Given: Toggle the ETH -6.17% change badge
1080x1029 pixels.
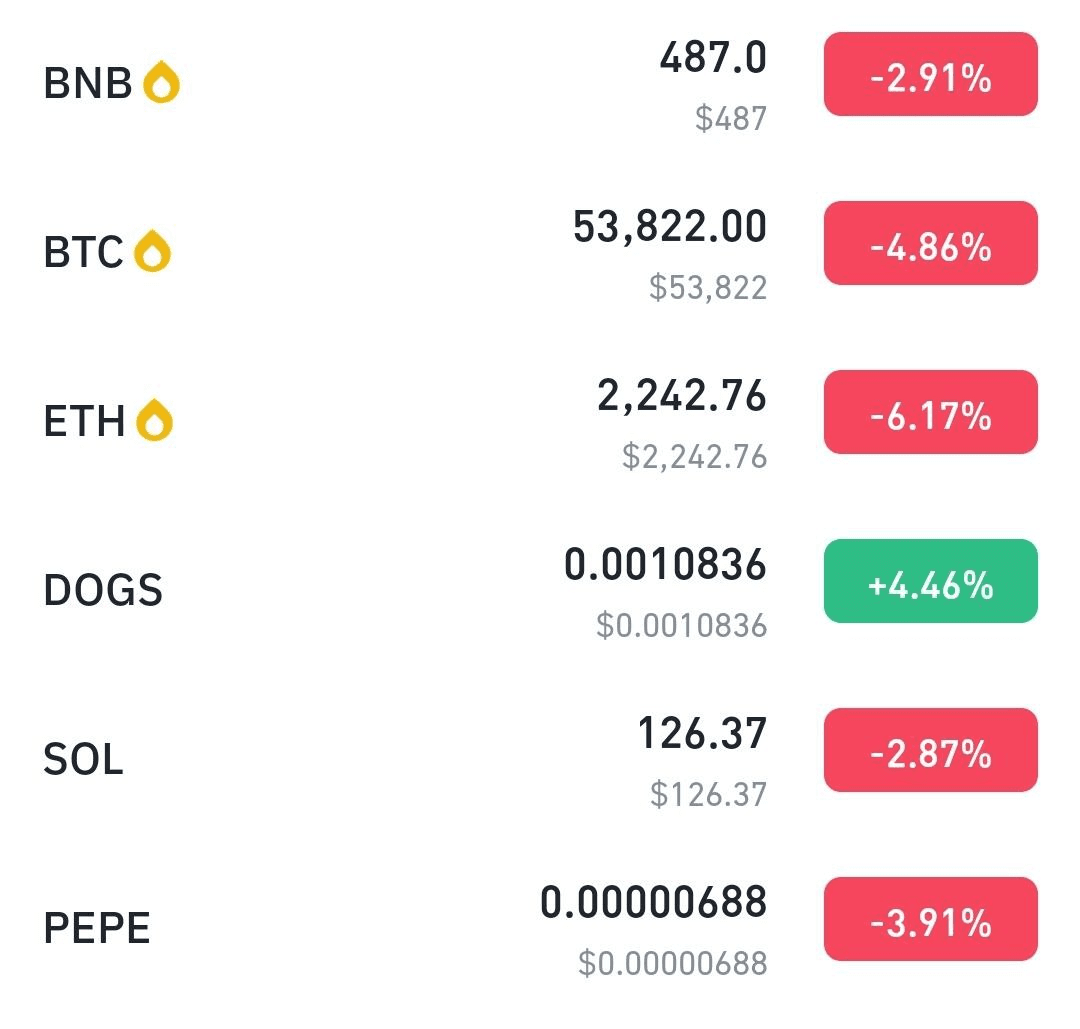Looking at the screenshot, I should pos(931,412).
